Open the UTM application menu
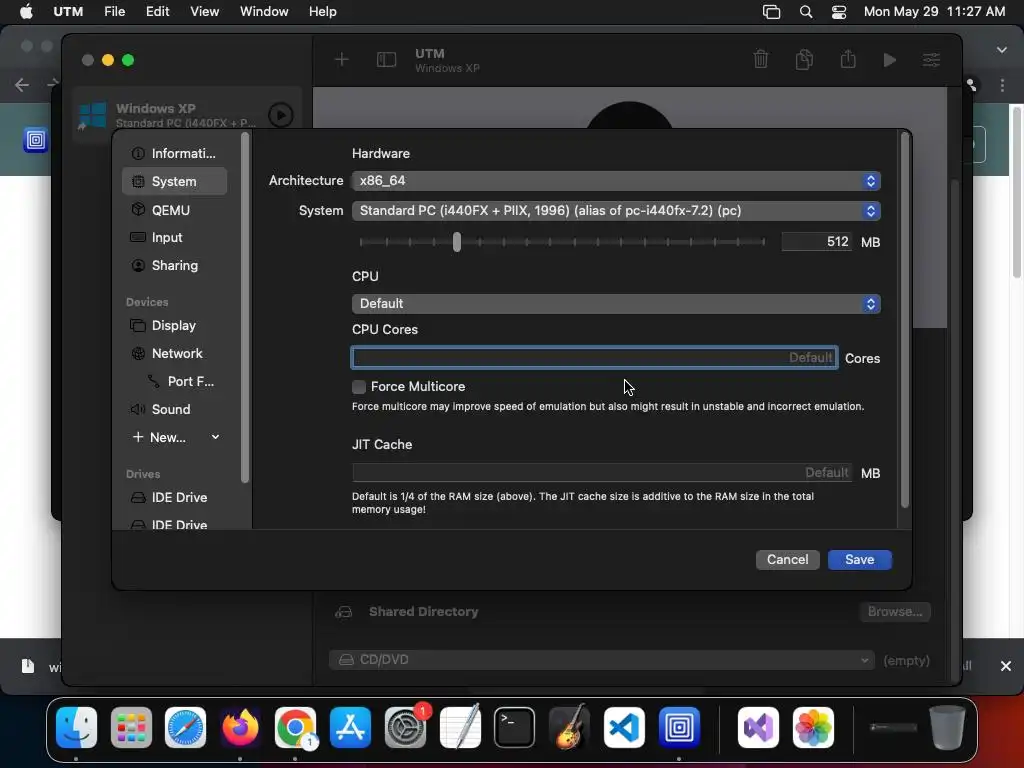The height and width of the screenshot is (768, 1024). pos(68,12)
